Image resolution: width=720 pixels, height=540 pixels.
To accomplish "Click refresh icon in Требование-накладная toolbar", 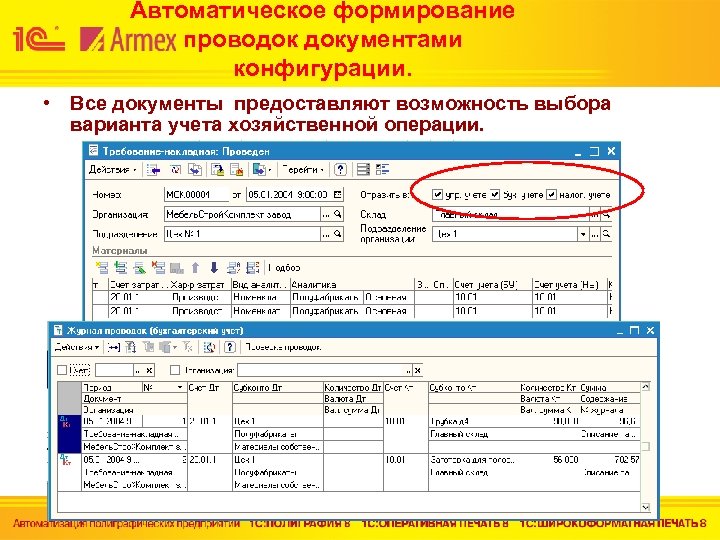I will click(x=175, y=170).
